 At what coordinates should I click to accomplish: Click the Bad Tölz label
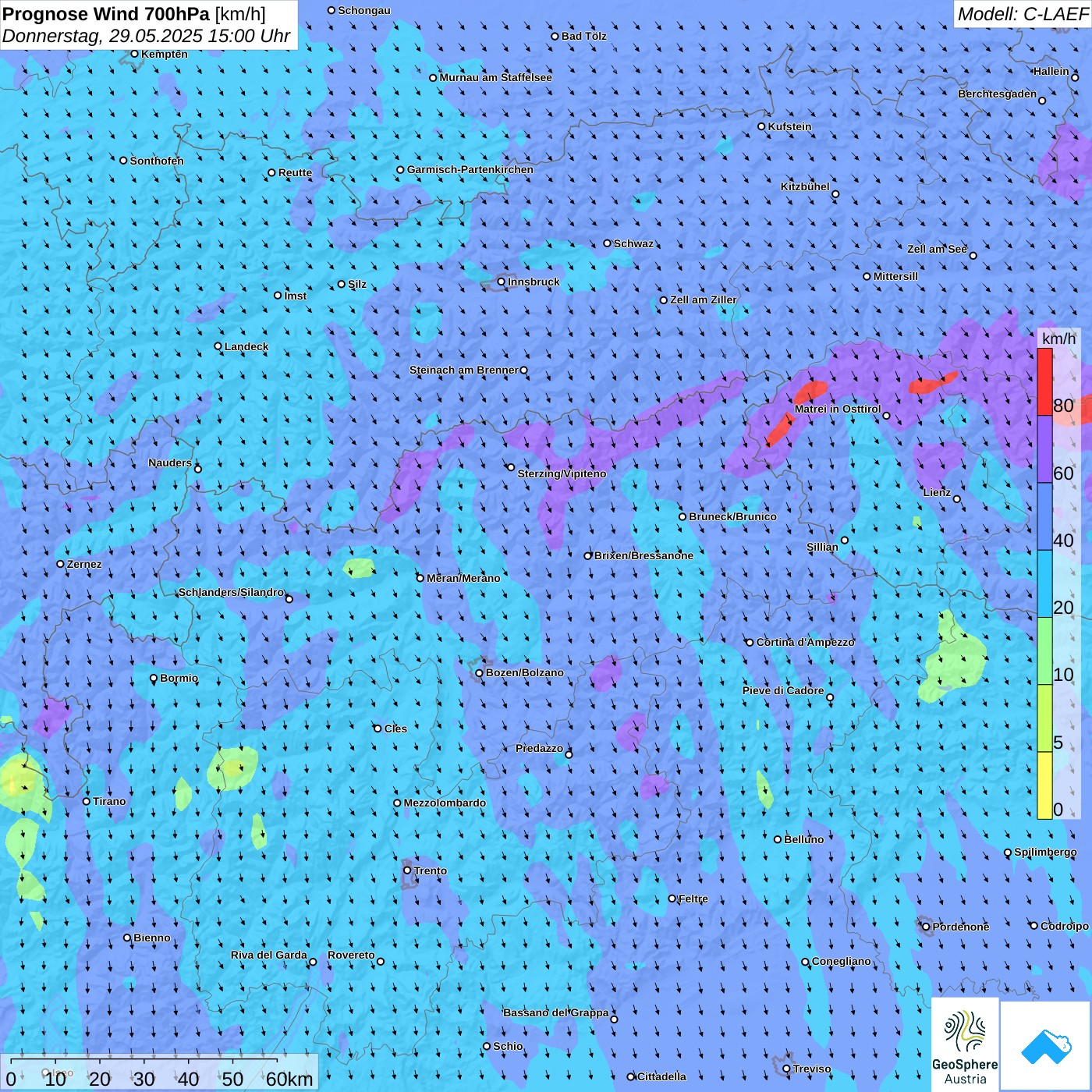tap(584, 36)
